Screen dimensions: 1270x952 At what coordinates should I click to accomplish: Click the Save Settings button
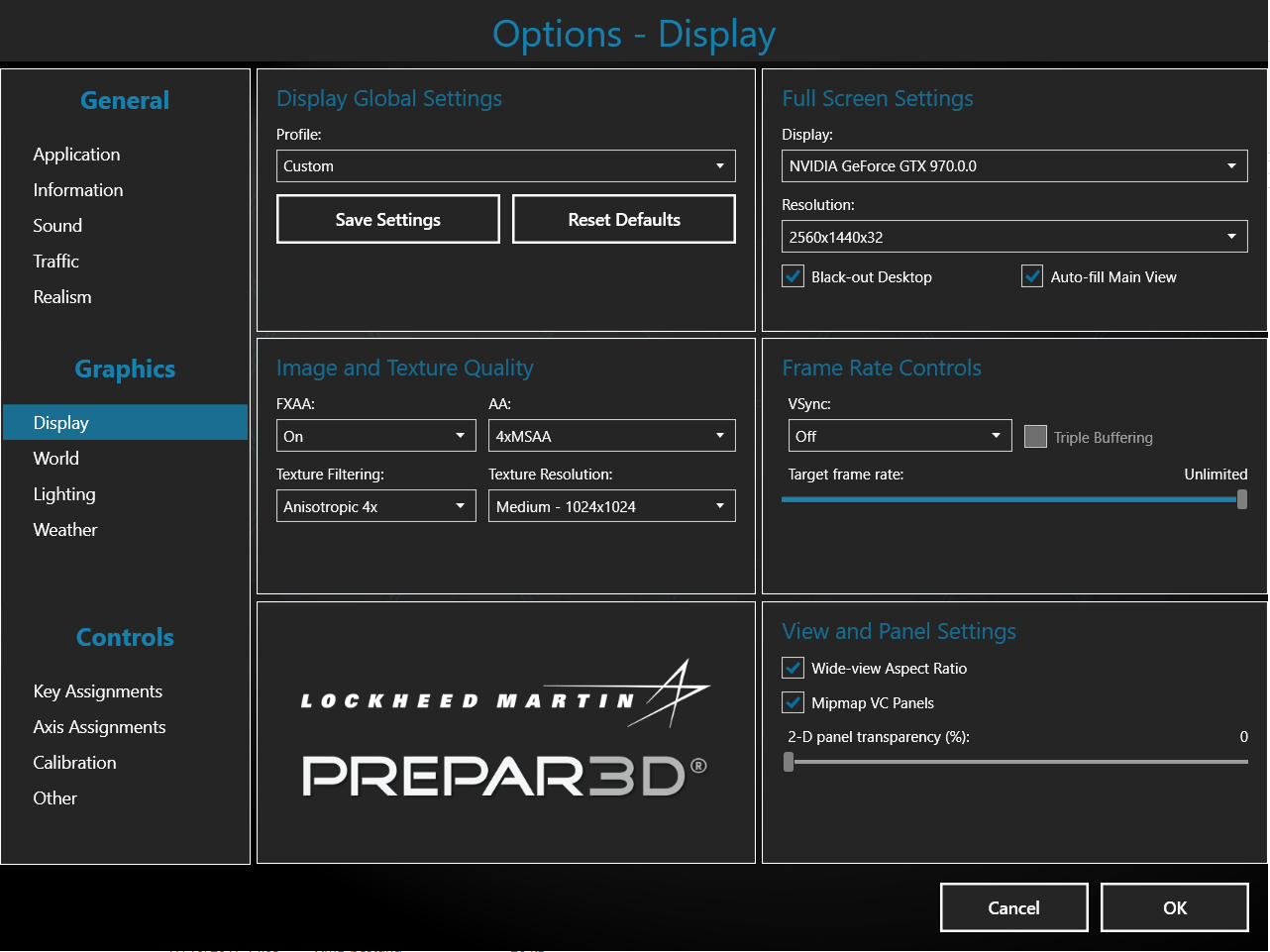coord(388,219)
